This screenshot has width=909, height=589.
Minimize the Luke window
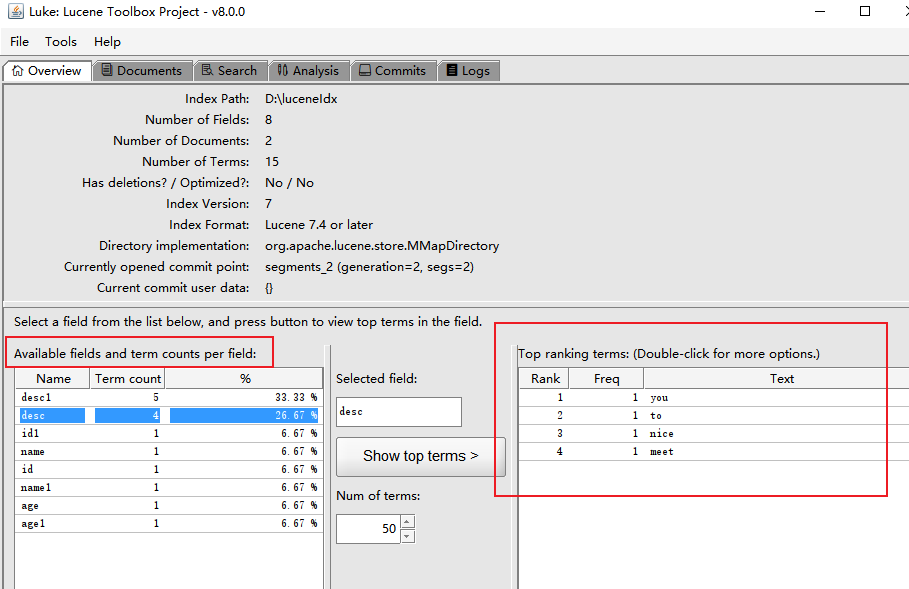point(820,12)
